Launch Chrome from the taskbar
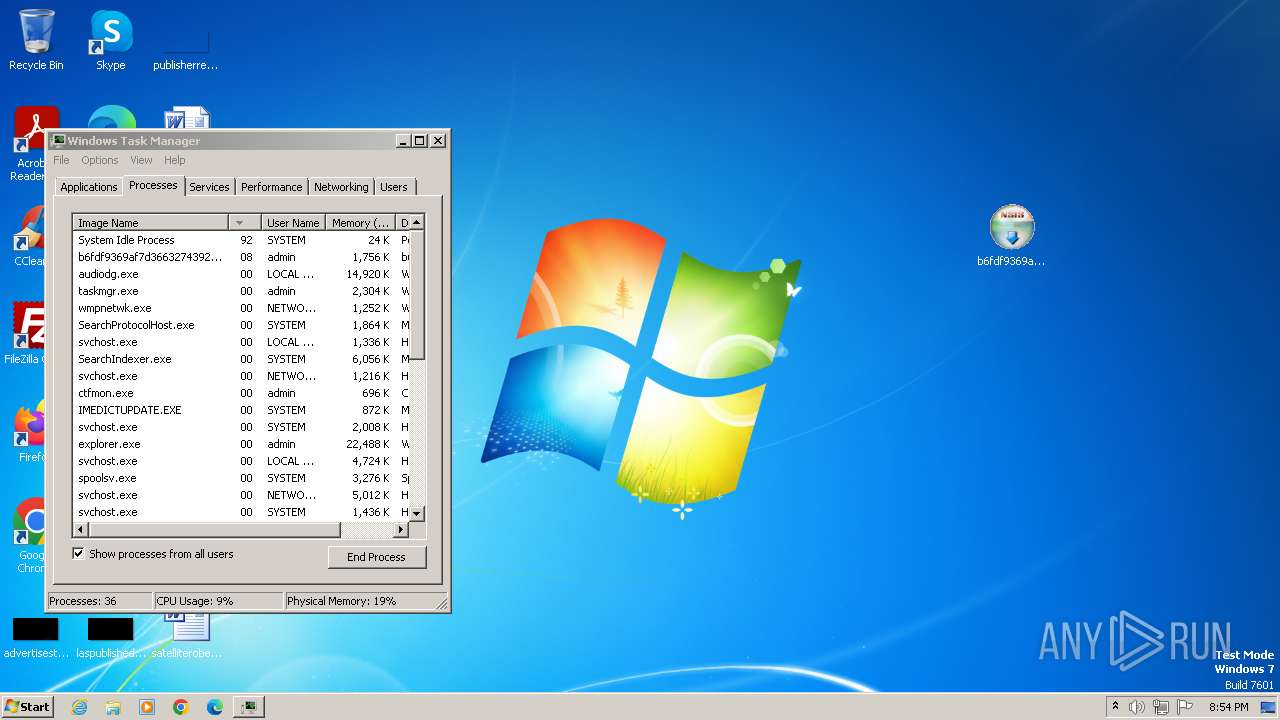 click(181, 707)
